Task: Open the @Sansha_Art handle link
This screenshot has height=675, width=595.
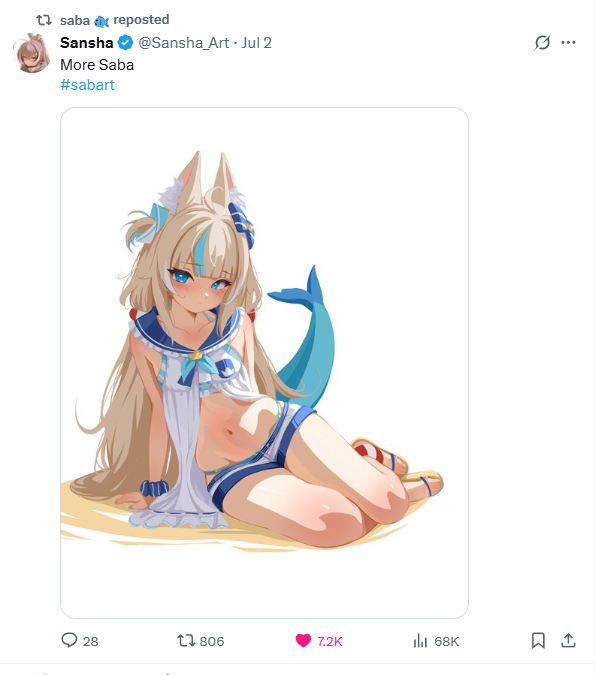Action: click(183, 43)
